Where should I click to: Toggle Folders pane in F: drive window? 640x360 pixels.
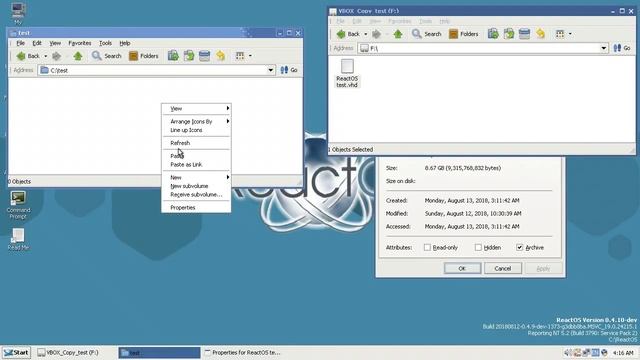(x=463, y=34)
